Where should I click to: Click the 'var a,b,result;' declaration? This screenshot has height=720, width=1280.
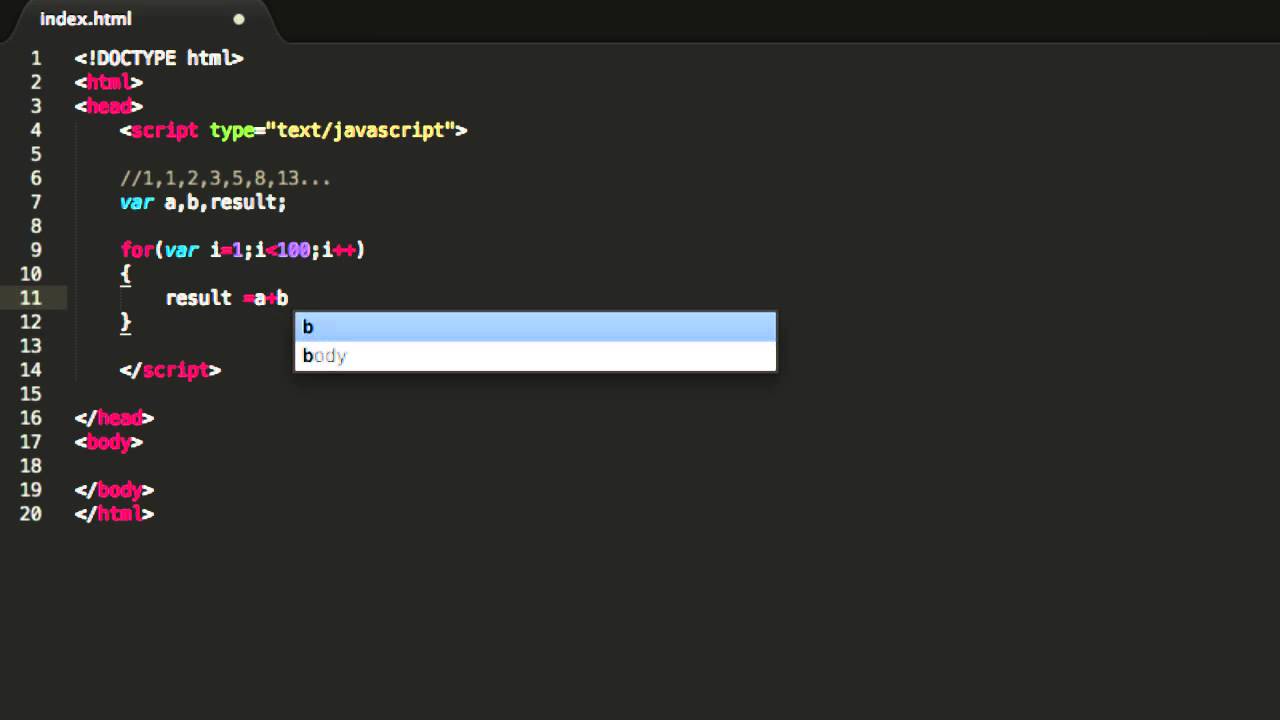[203, 202]
